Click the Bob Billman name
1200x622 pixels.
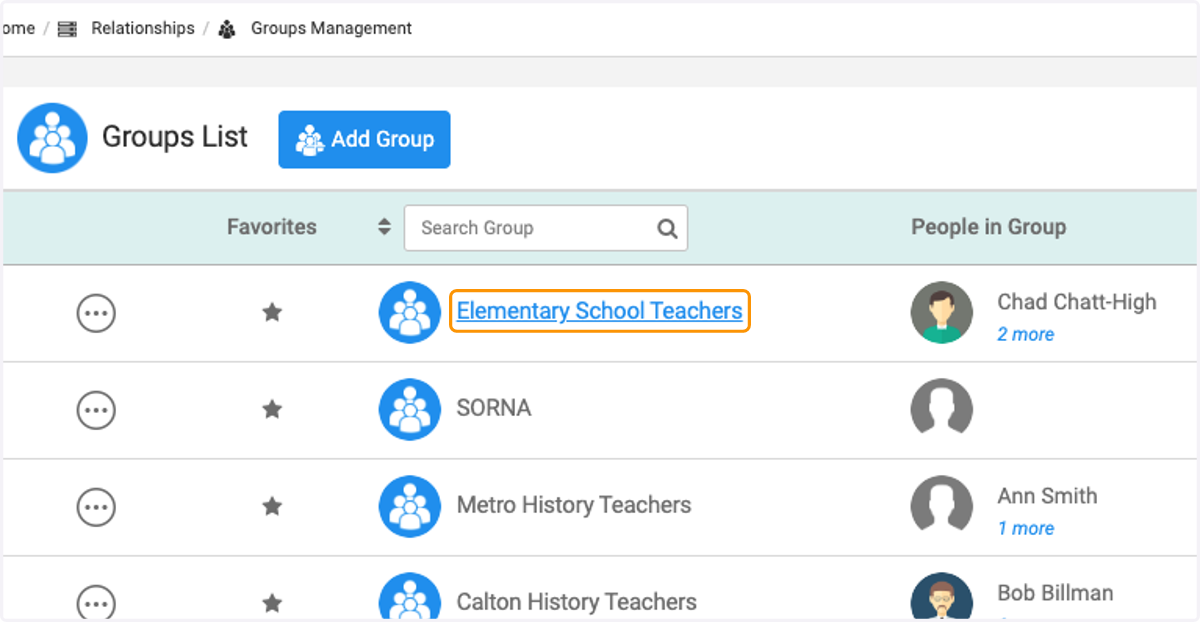click(x=1055, y=593)
